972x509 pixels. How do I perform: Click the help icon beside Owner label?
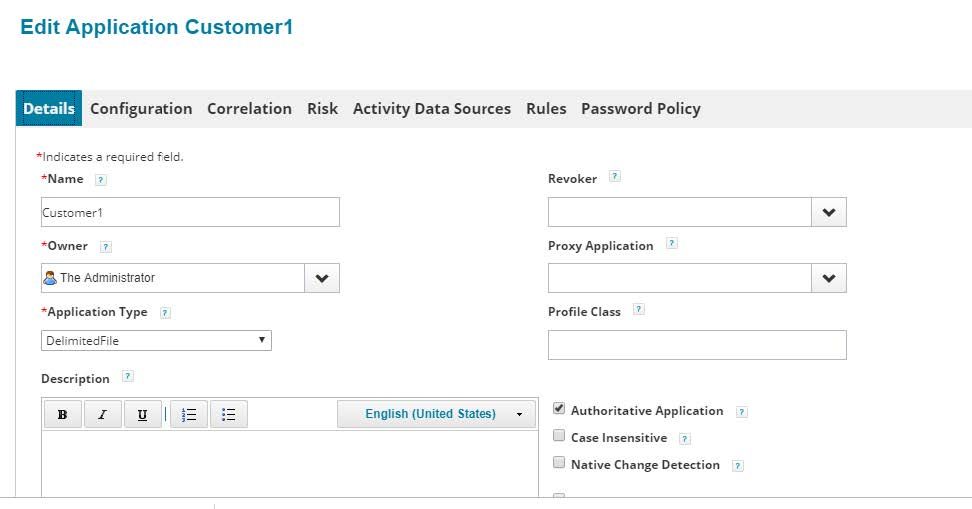pyautogui.click(x=106, y=247)
